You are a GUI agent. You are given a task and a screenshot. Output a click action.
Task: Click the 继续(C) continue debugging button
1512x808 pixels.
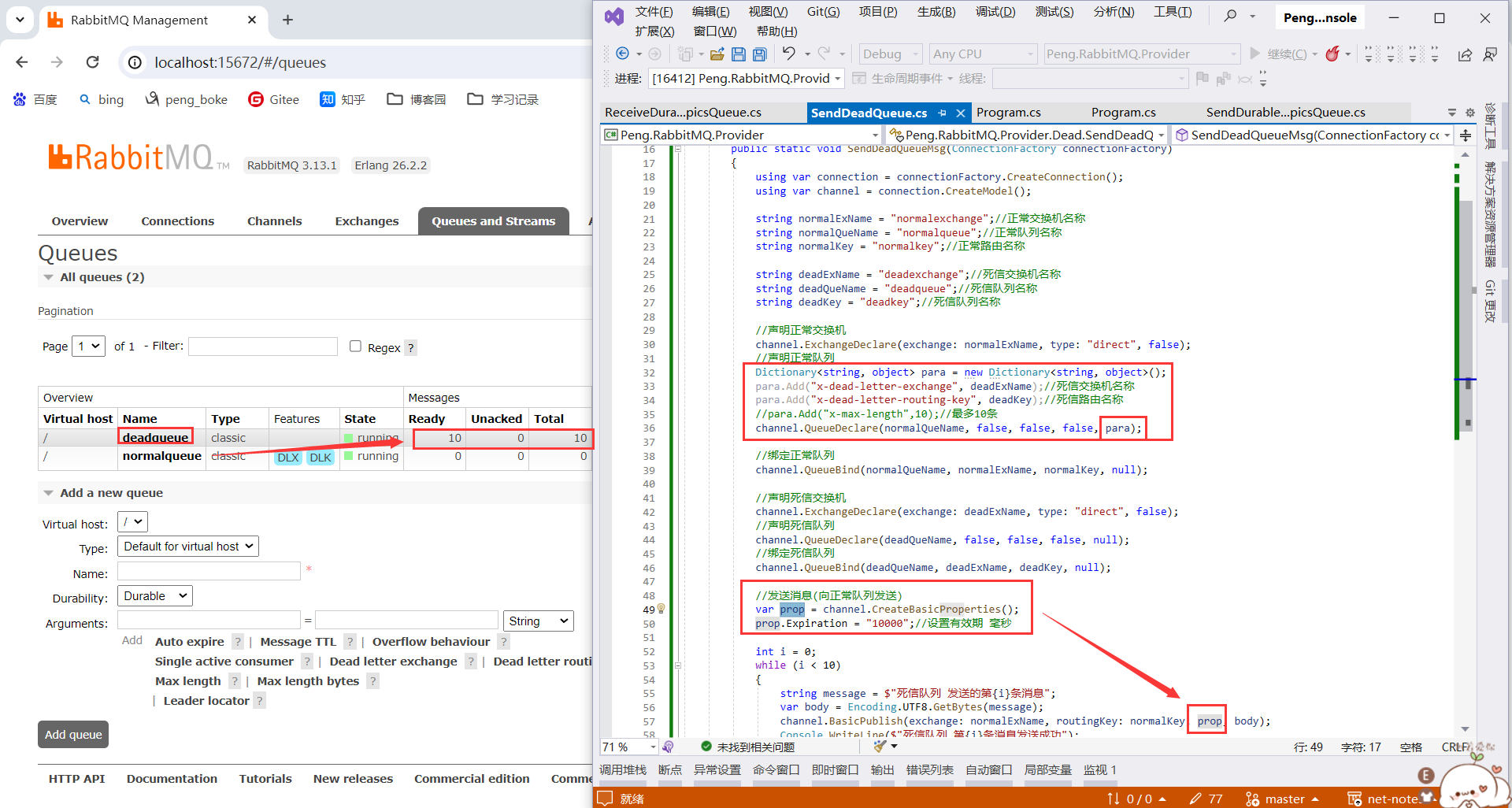(x=1278, y=54)
